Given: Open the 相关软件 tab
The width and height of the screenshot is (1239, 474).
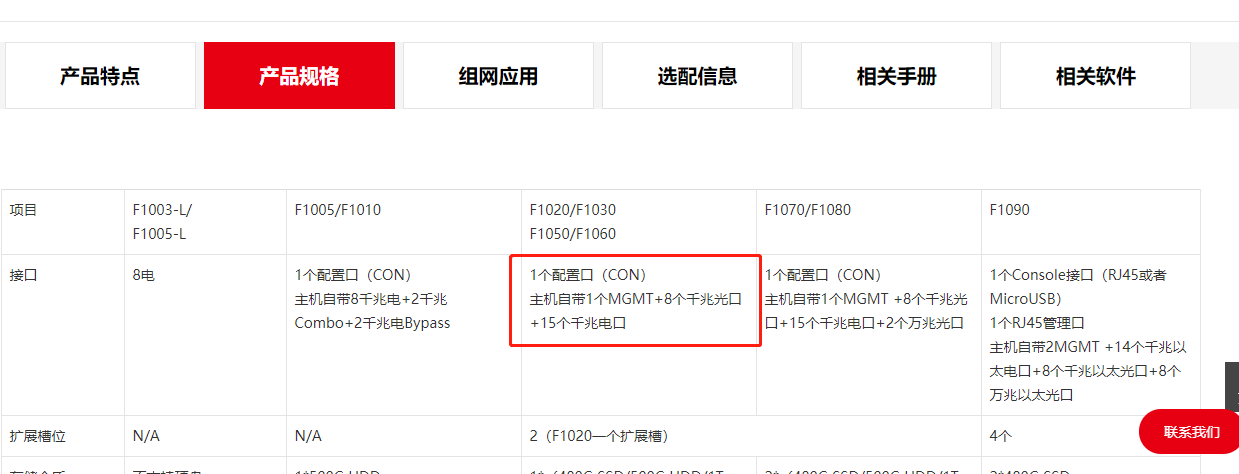Looking at the screenshot, I should coord(1095,76).
